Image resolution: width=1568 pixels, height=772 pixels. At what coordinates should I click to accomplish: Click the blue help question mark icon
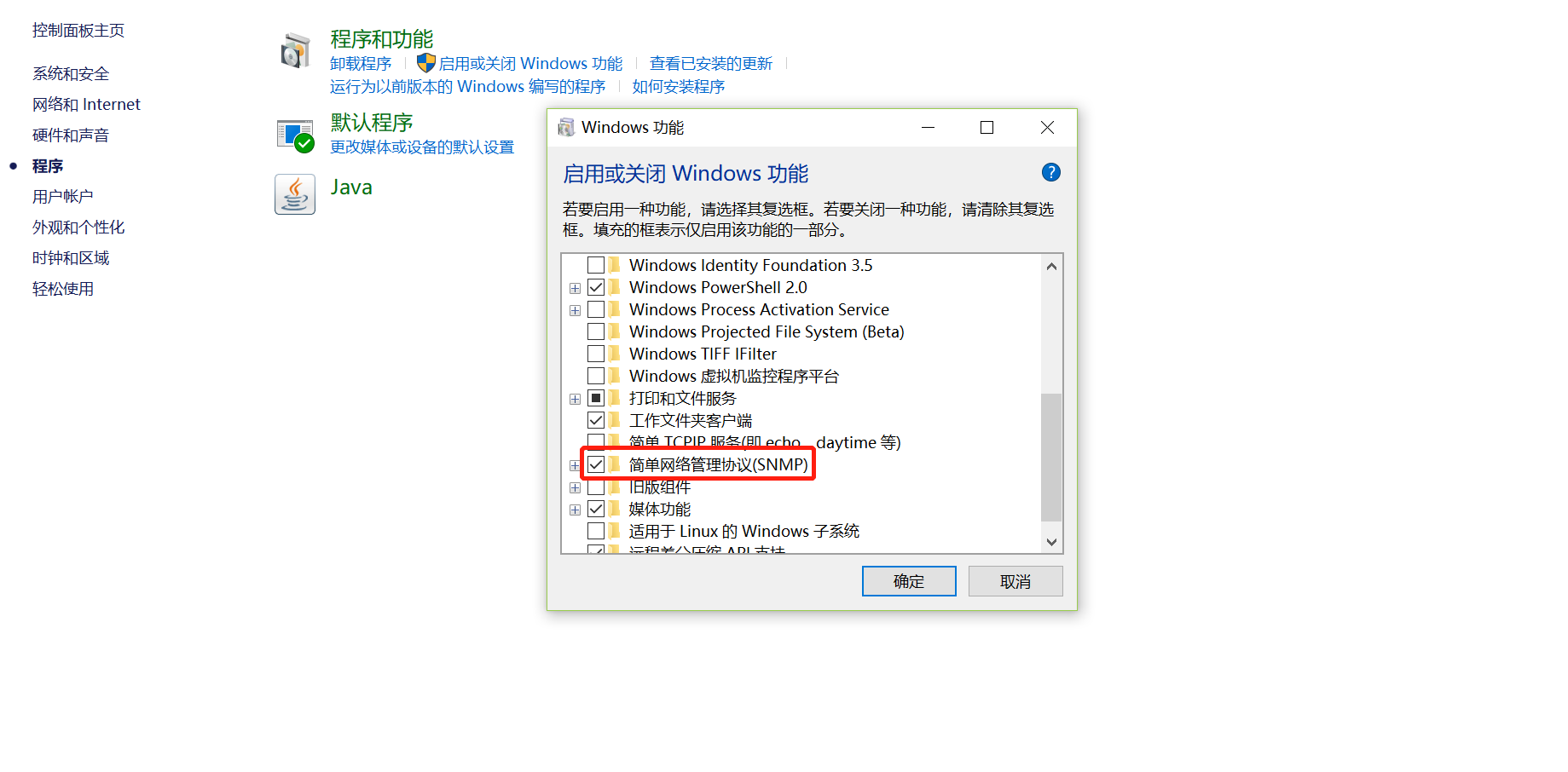[x=1051, y=173]
